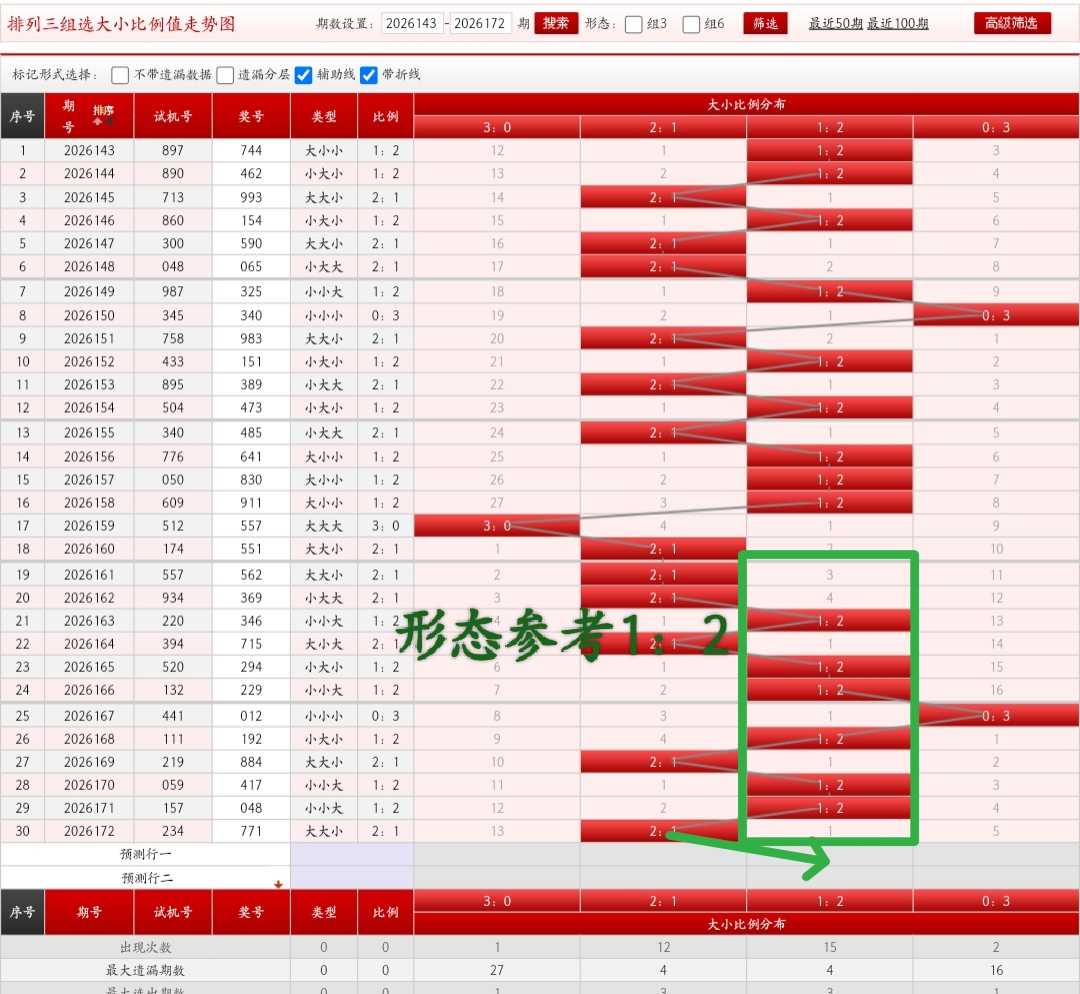
Task: Click the top 3:0 distribution header
Action: pyautogui.click(x=497, y=127)
